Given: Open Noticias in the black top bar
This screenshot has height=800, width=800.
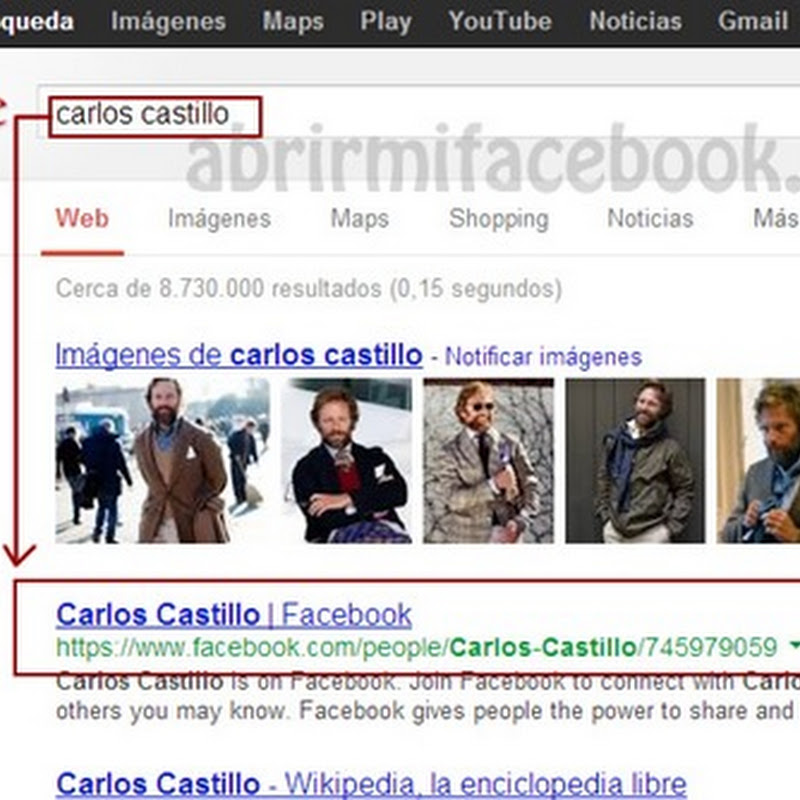Looking at the screenshot, I should coord(635,22).
